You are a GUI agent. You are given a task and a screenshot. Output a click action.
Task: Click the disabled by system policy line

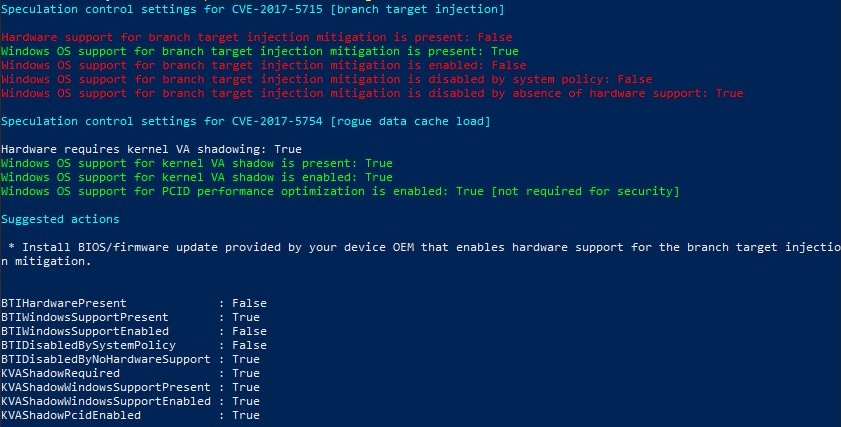(x=327, y=79)
